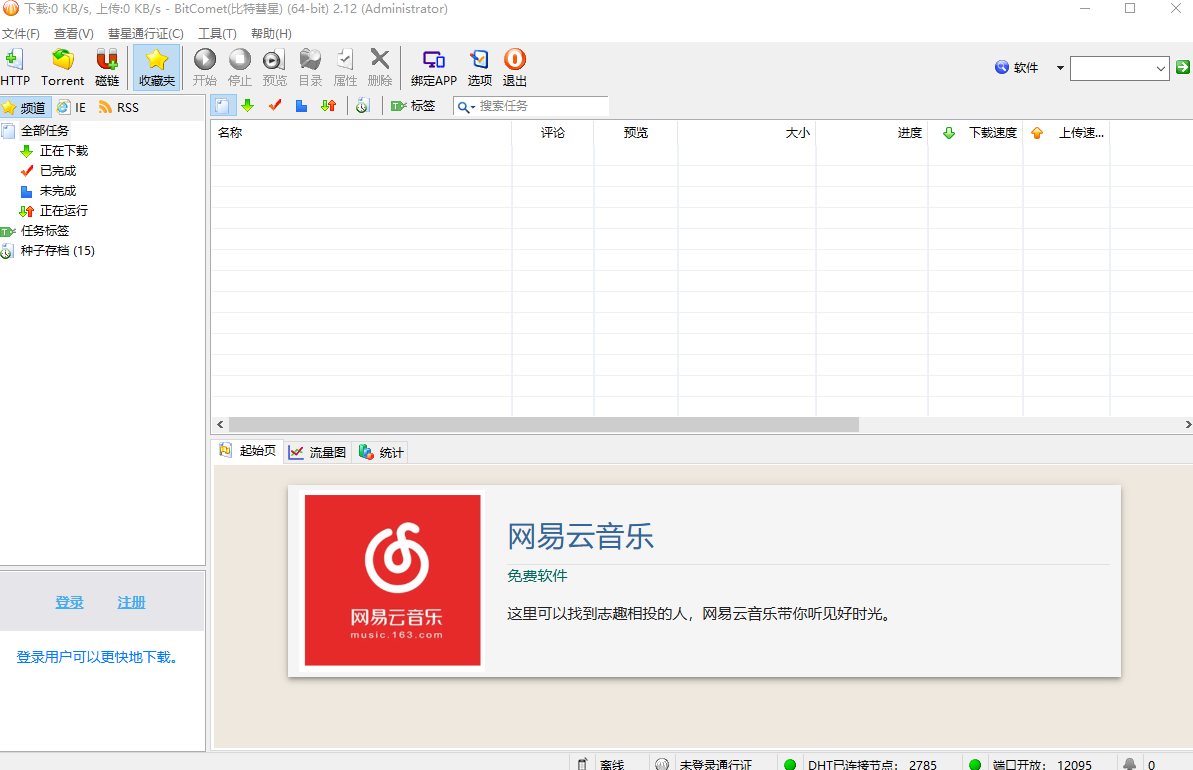Screen dimensions: 1193x770
Task: Toggle the up-down arrows running filter in filter bar
Action: pos(329,106)
